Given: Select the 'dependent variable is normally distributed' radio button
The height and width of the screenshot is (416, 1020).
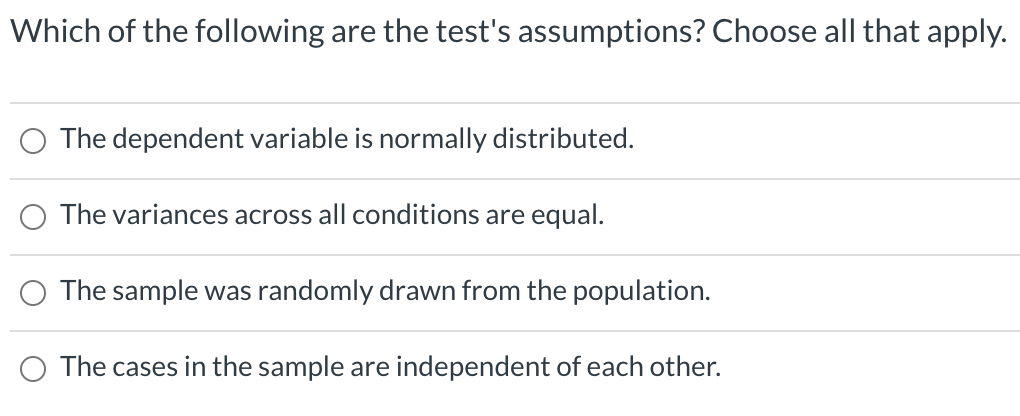Looking at the screenshot, I should (32, 141).
